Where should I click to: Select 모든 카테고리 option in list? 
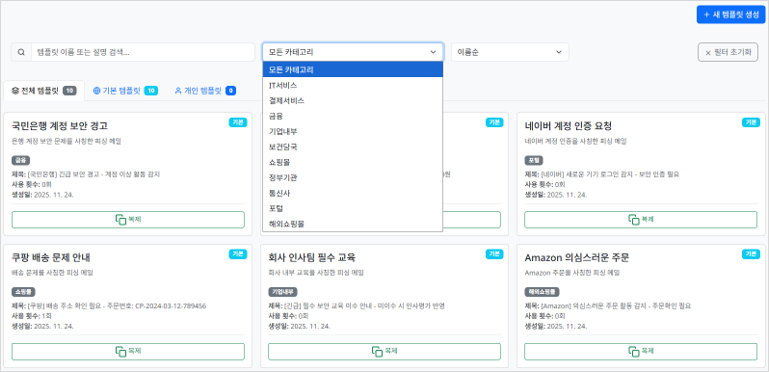click(x=353, y=70)
